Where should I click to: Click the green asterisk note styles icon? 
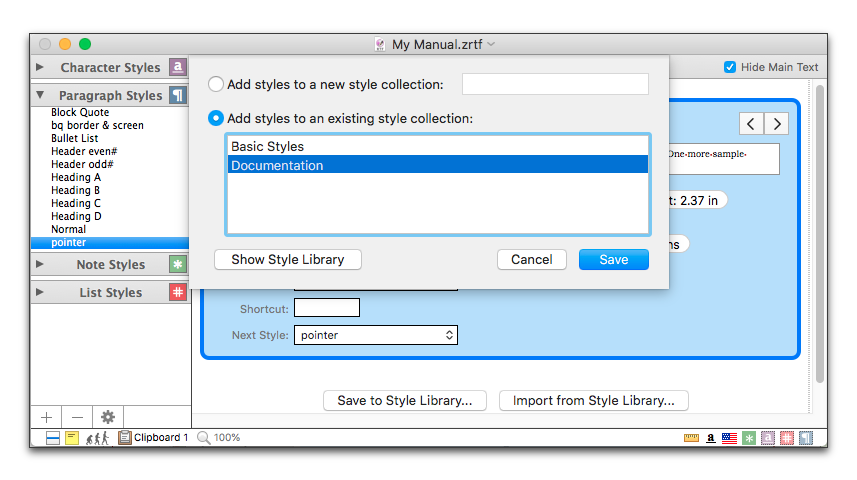[x=178, y=265]
